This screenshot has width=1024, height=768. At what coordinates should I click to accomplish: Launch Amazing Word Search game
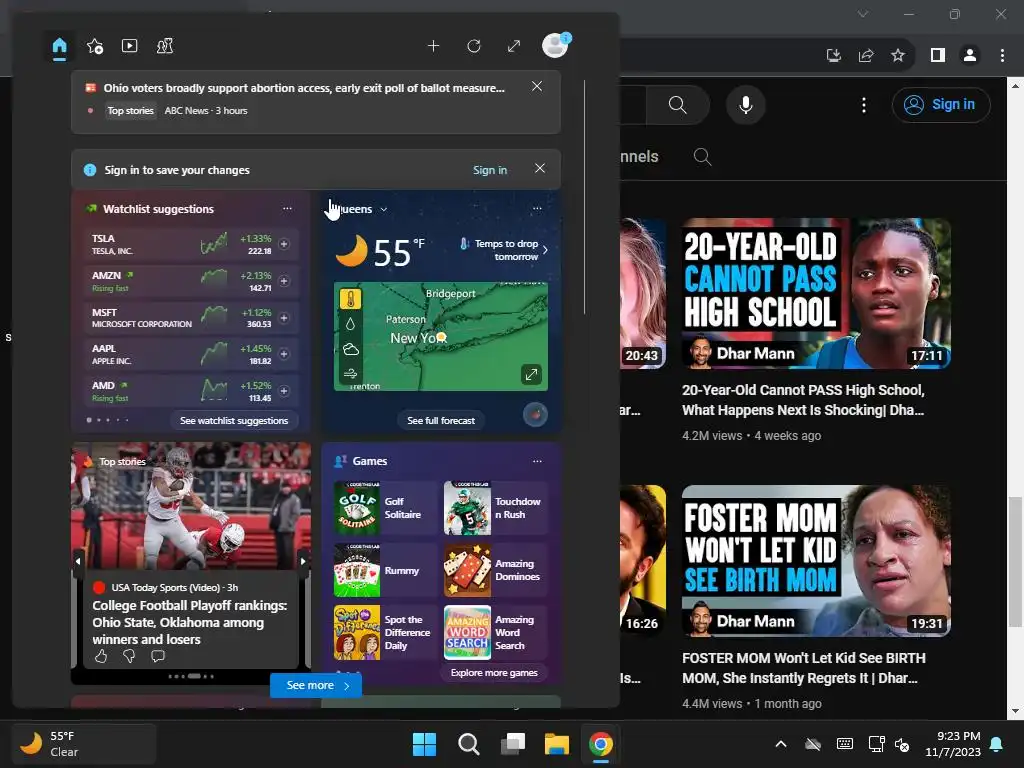pos(495,632)
